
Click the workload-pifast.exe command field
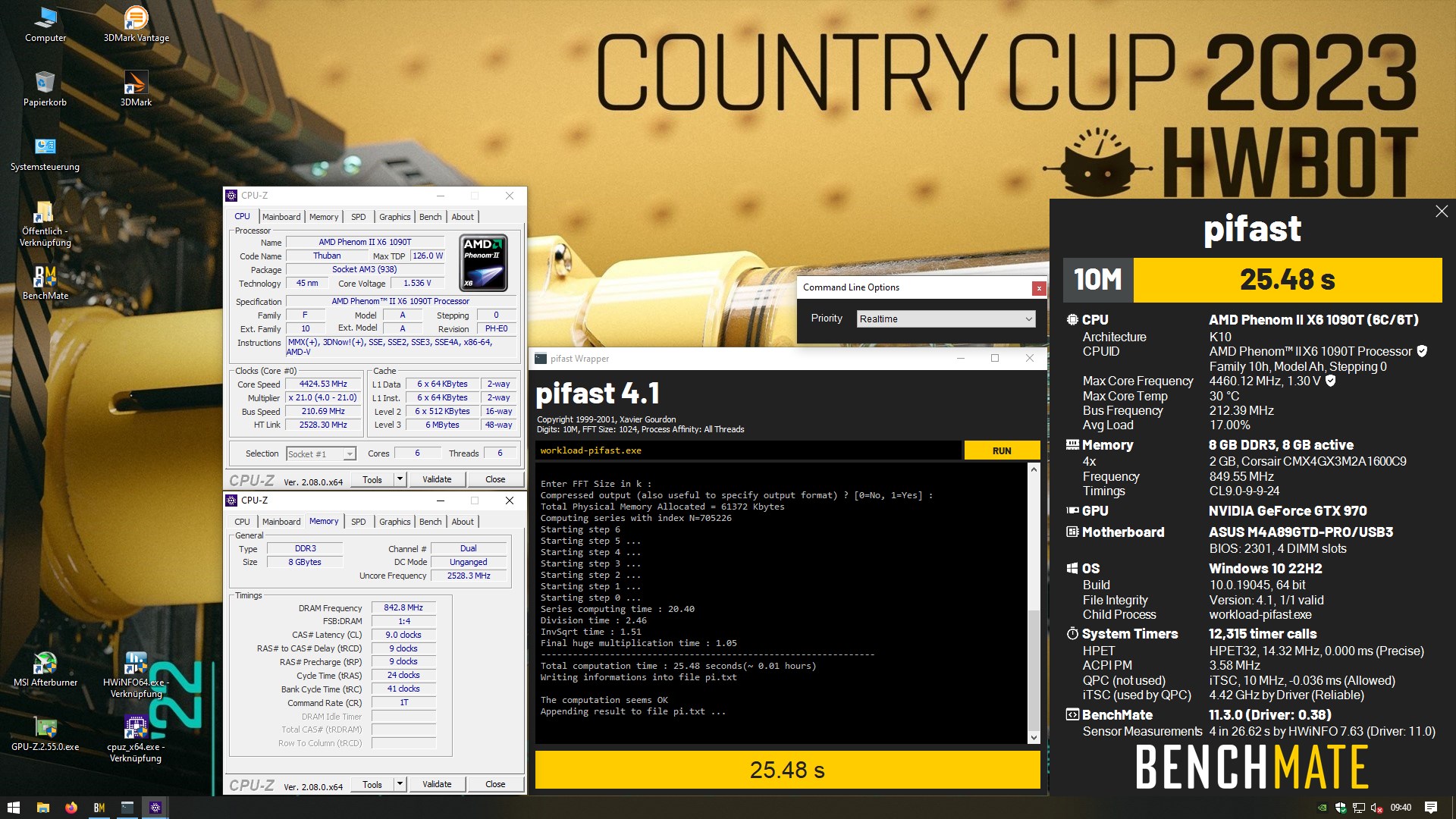tap(748, 450)
